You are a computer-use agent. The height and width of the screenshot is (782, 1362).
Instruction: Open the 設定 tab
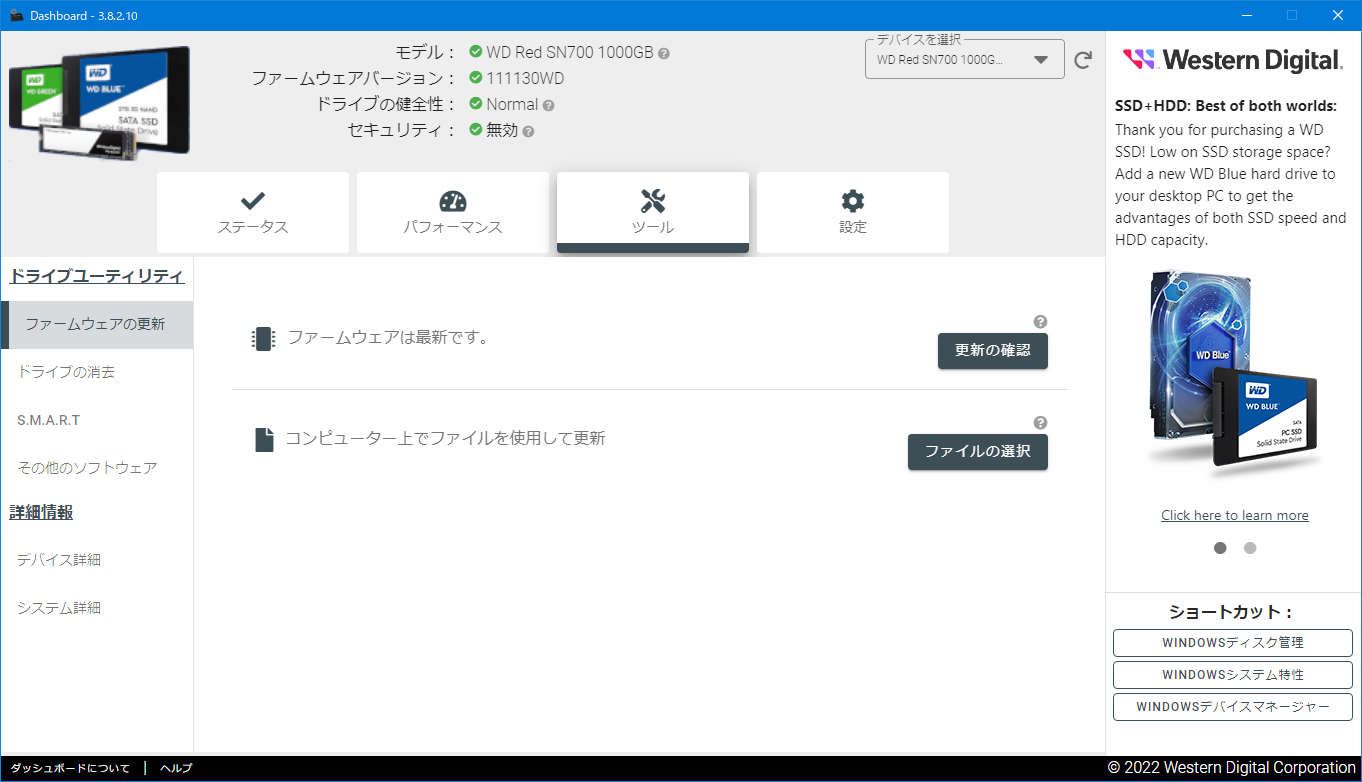(x=853, y=212)
